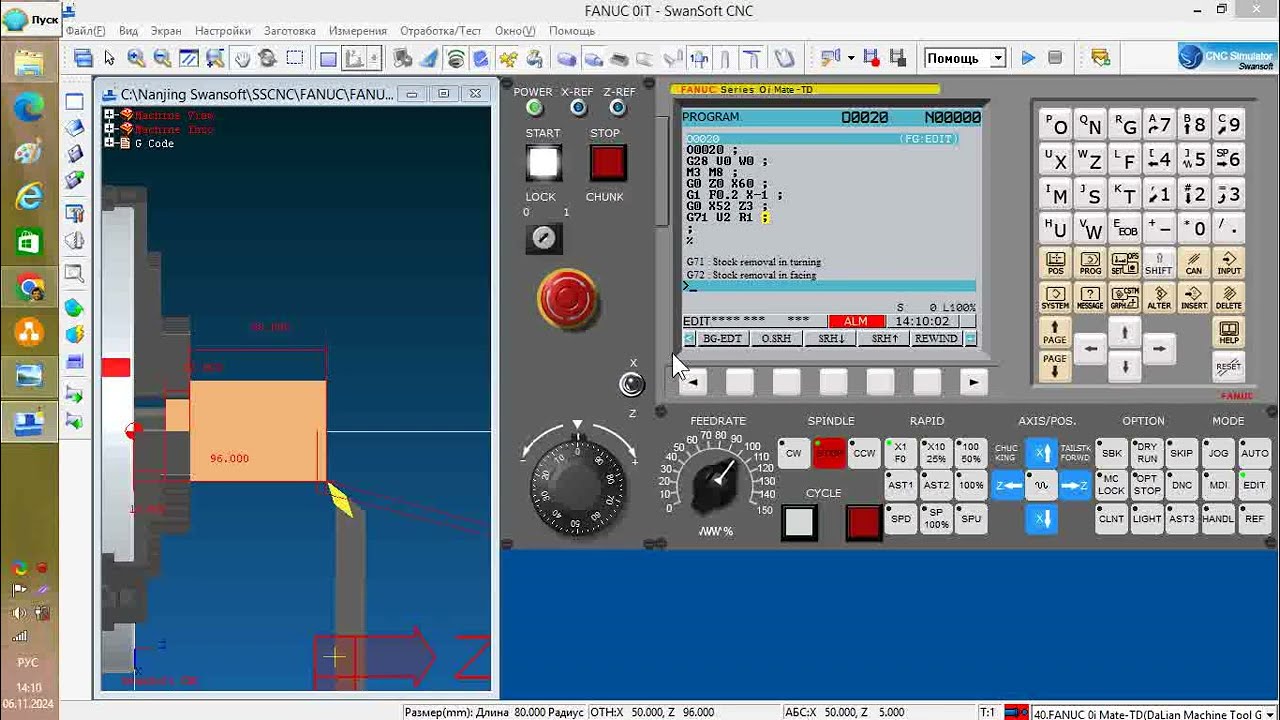The image size is (1280, 720).
Task: Click the BG-EDT softkey label
Action: 722,339
